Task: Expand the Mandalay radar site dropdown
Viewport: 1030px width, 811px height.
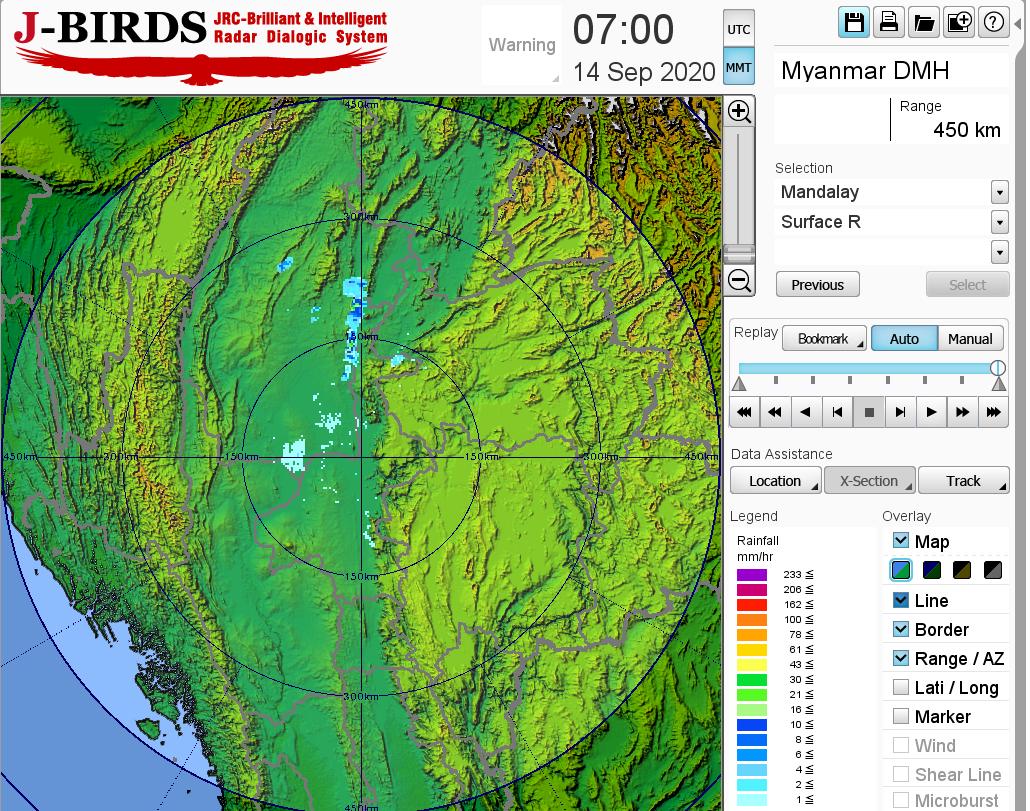Action: (999, 192)
